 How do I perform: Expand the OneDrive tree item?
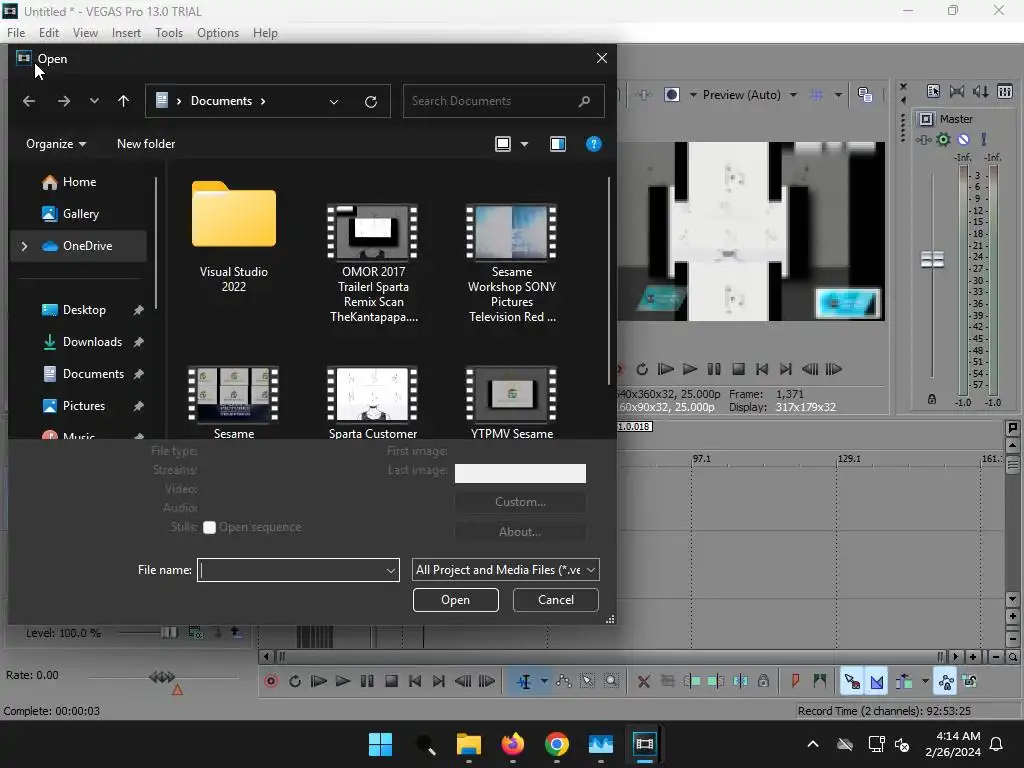24,246
